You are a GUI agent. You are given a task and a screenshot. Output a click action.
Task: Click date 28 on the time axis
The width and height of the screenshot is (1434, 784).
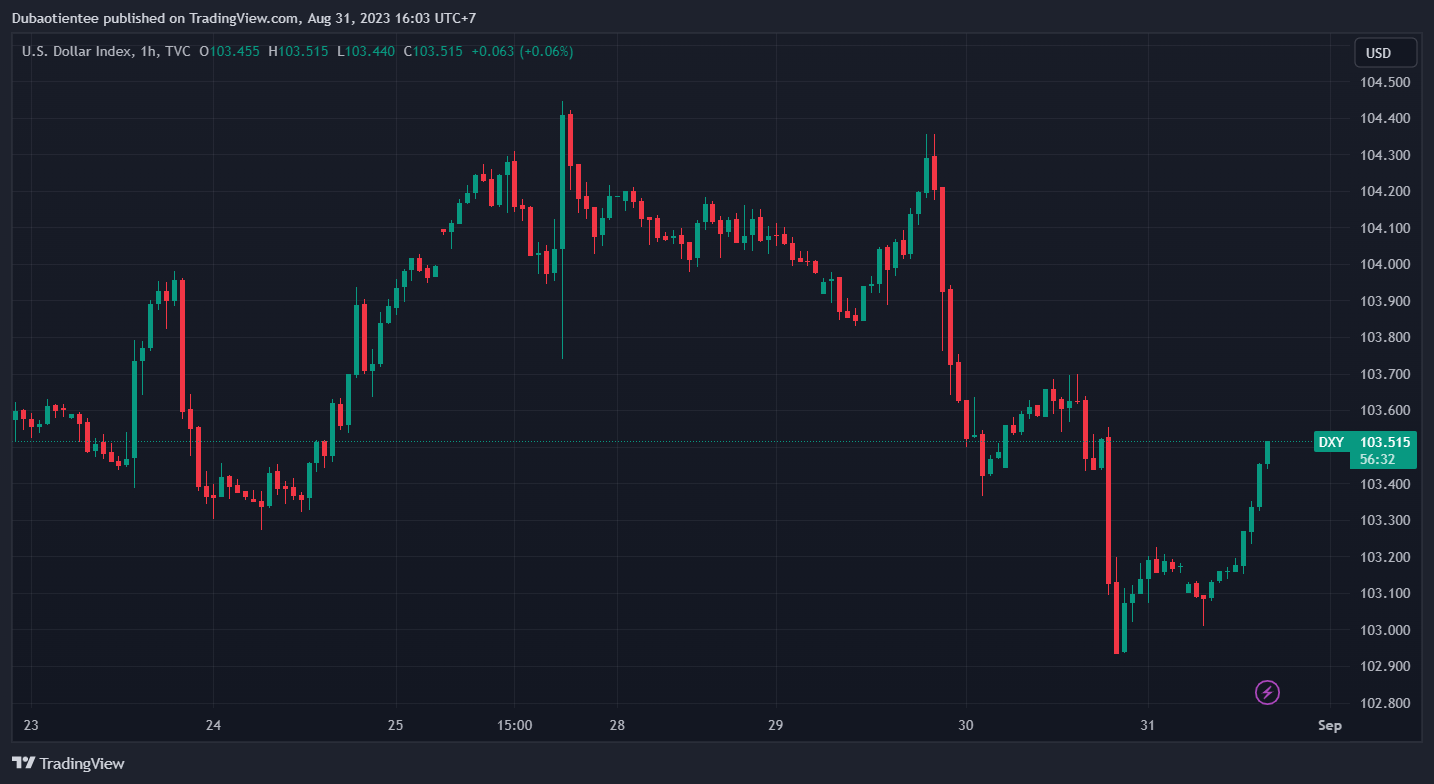[617, 725]
